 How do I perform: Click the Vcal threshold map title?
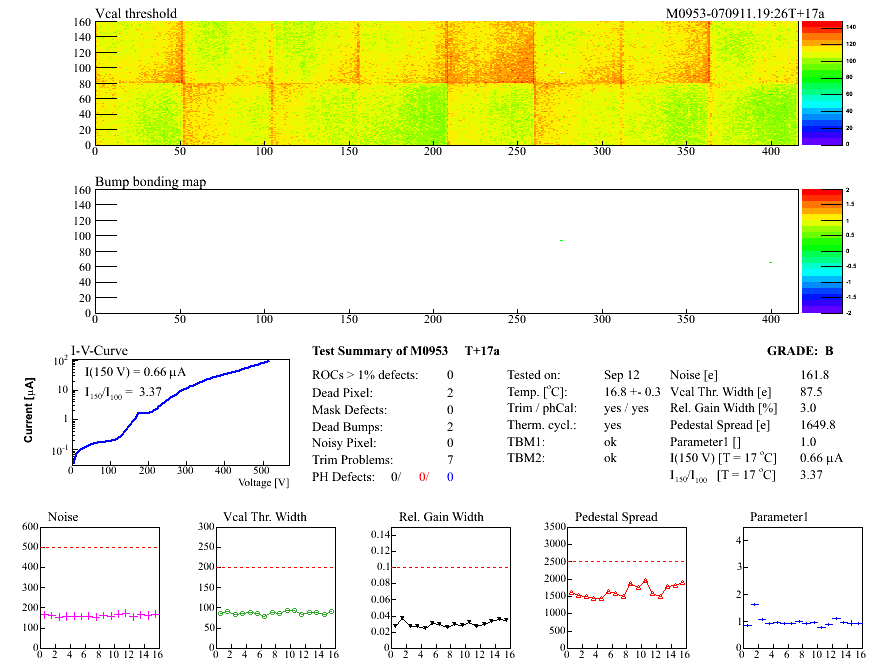click(x=136, y=14)
